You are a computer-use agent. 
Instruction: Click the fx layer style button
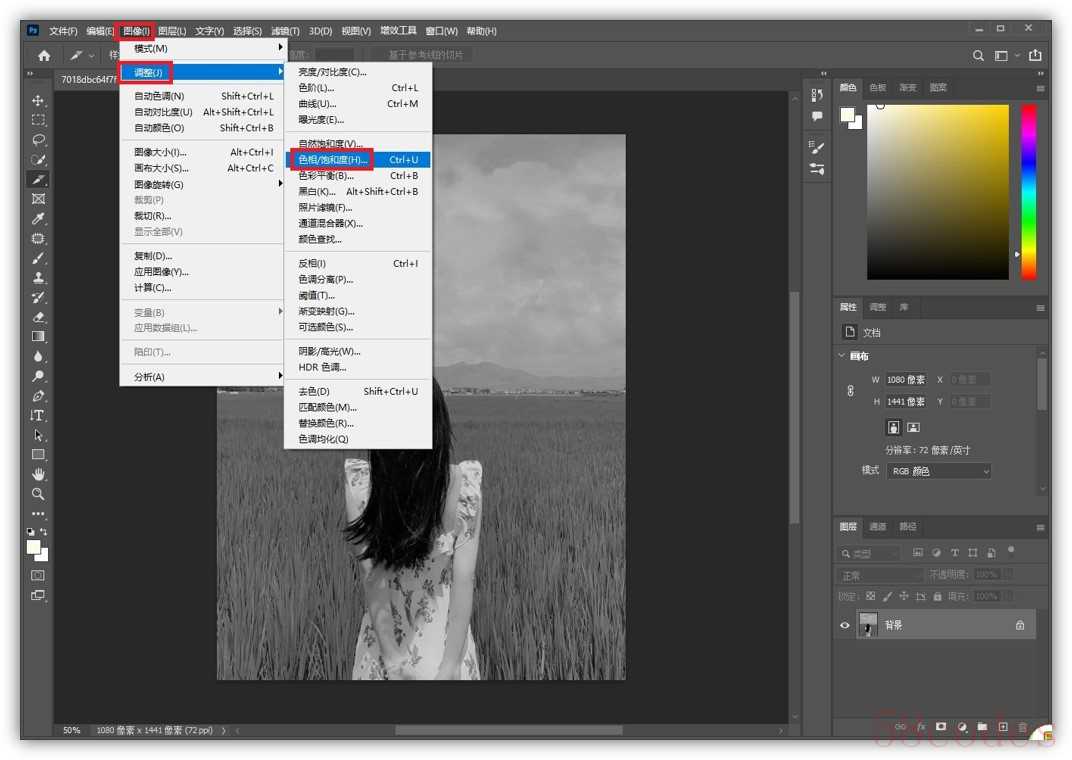click(921, 727)
